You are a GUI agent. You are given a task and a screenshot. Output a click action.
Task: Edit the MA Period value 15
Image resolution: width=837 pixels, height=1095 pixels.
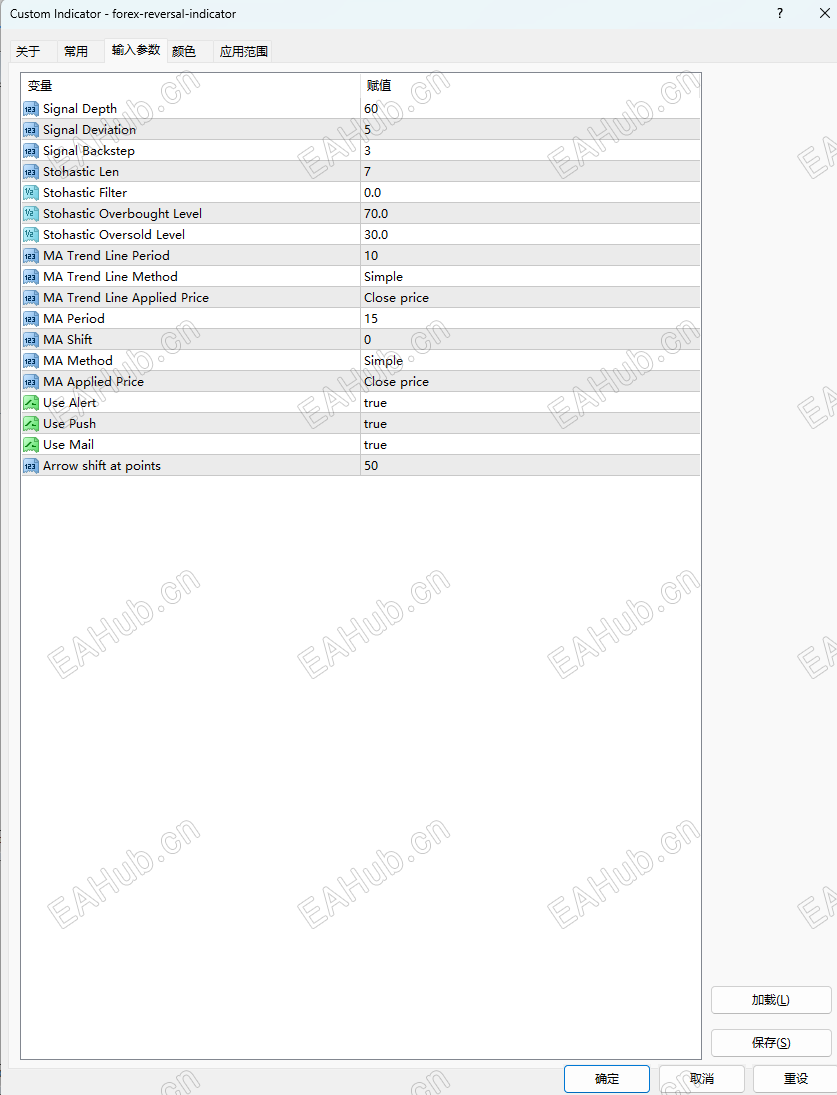click(x=531, y=318)
